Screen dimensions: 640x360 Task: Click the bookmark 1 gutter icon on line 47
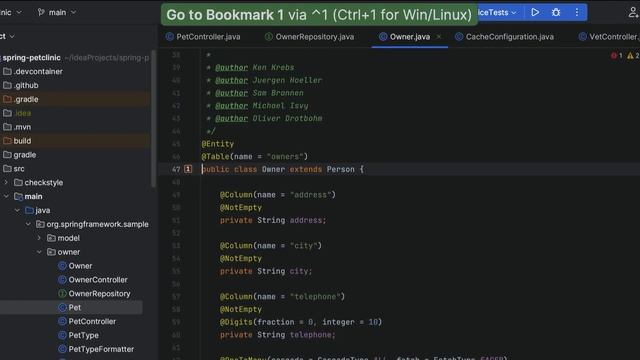point(188,169)
